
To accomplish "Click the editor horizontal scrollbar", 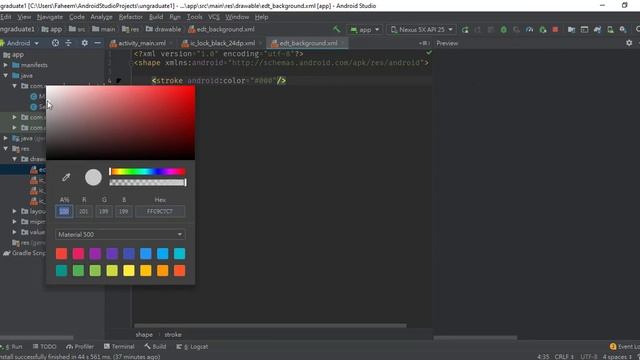I will 270,325.
